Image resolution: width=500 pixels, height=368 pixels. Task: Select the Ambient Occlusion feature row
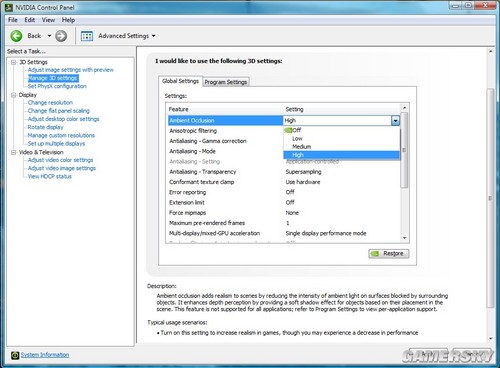point(225,121)
